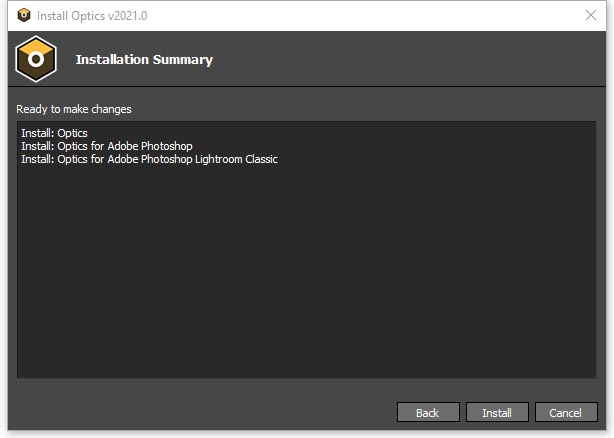
Task: Click the word 'Classic' in the last summary line
Action: (x=262, y=159)
